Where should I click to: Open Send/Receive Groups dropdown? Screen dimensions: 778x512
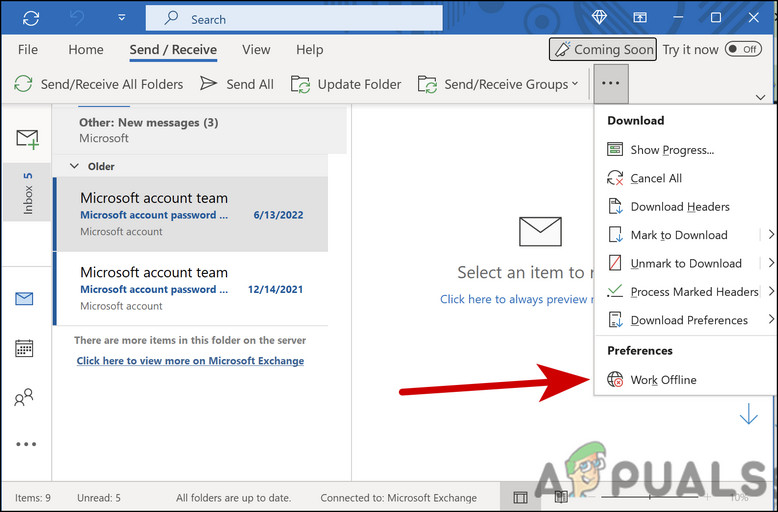pyautogui.click(x=498, y=84)
